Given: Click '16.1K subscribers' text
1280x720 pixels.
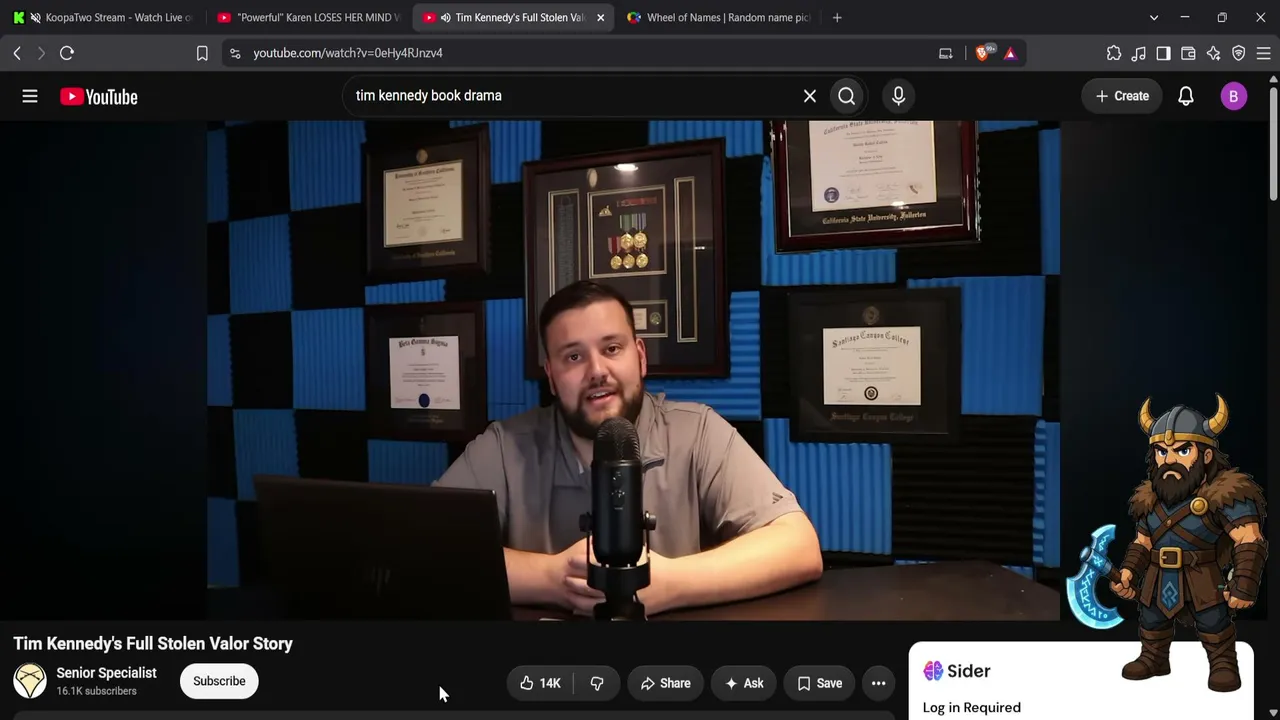Looking at the screenshot, I should (96, 691).
